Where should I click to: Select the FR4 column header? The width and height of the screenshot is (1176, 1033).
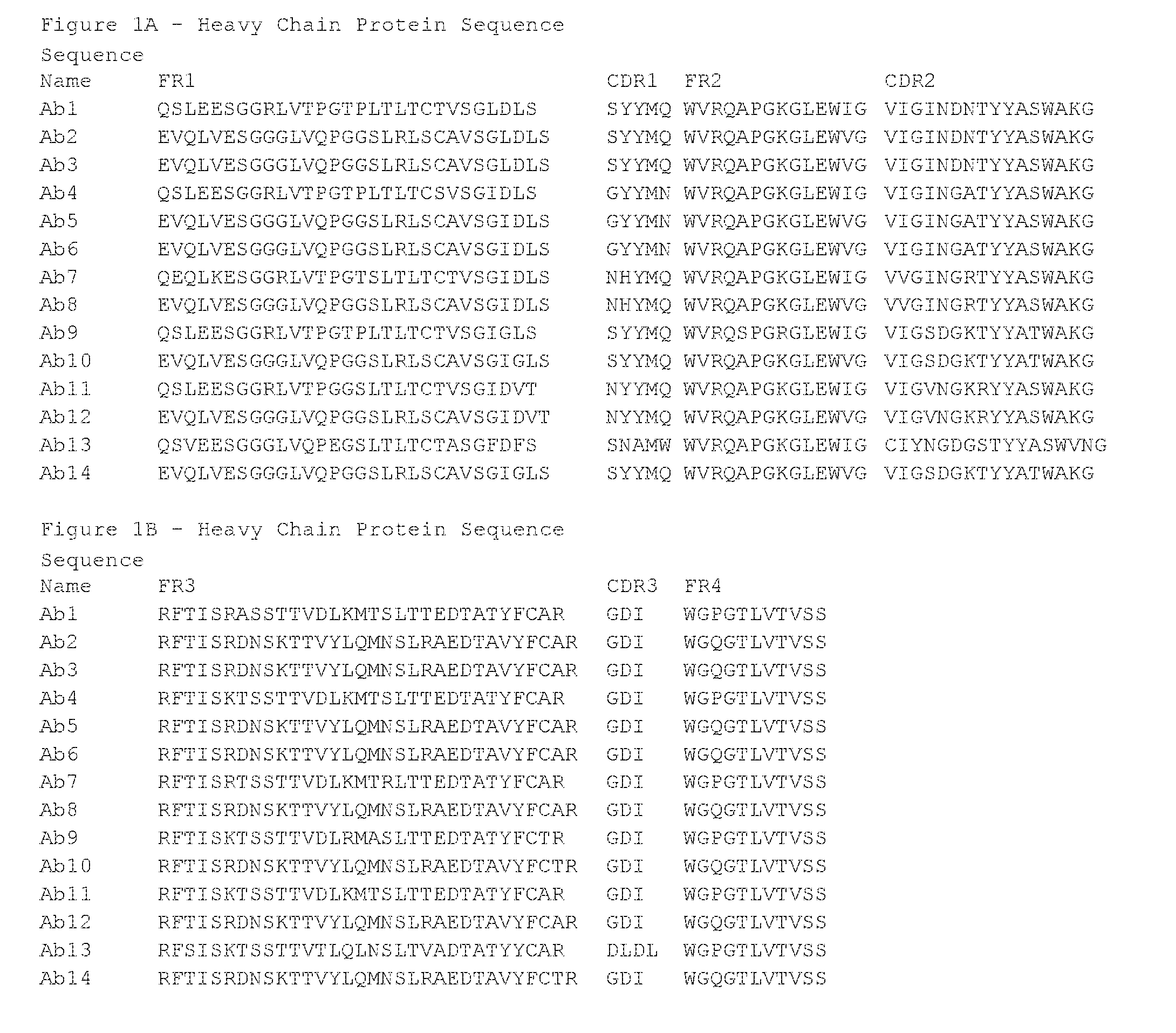coord(703,586)
